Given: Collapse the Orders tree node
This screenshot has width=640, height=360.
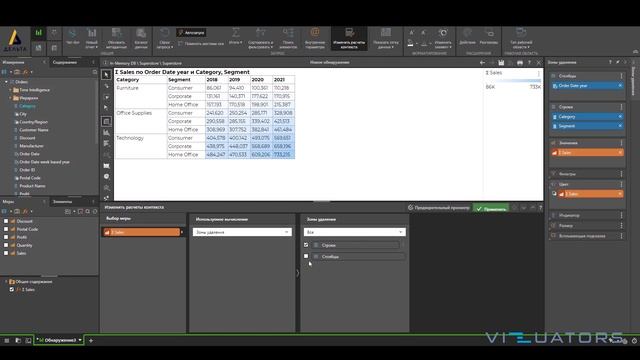Looking at the screenshot, I should coord(7,82).
